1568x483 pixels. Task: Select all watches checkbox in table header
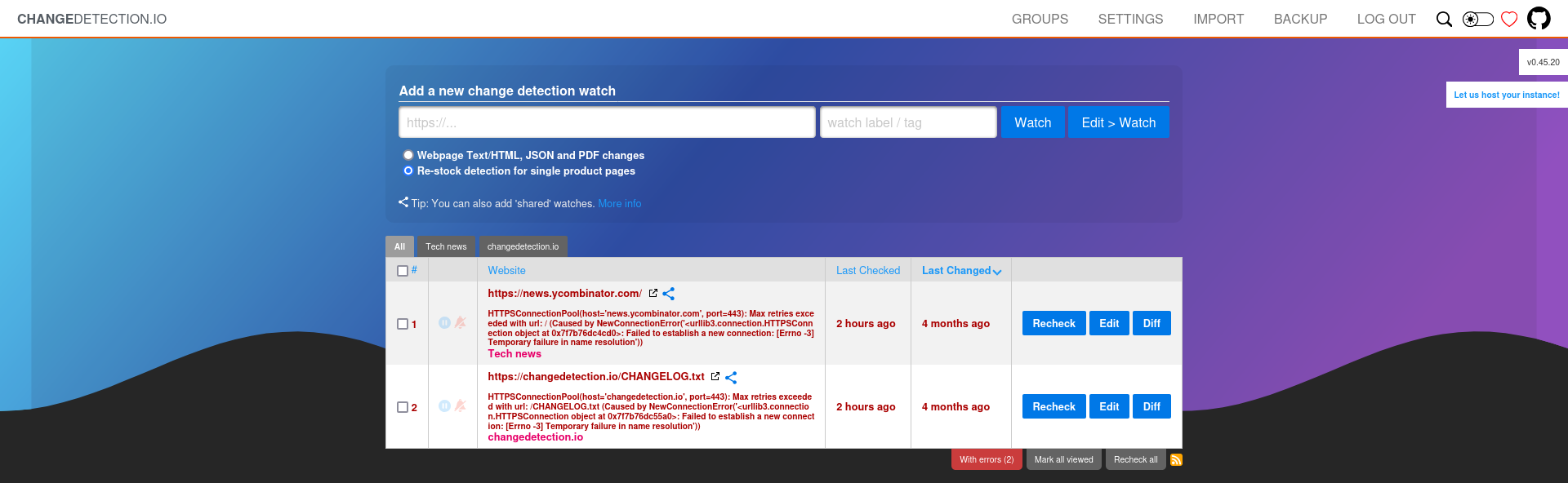coord(403,271)
